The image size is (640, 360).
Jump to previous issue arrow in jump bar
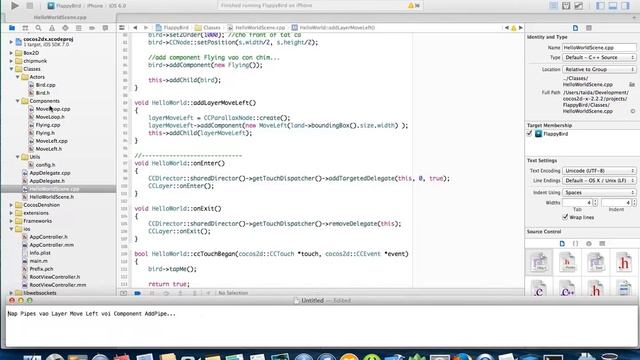click(x=507, y=28)
